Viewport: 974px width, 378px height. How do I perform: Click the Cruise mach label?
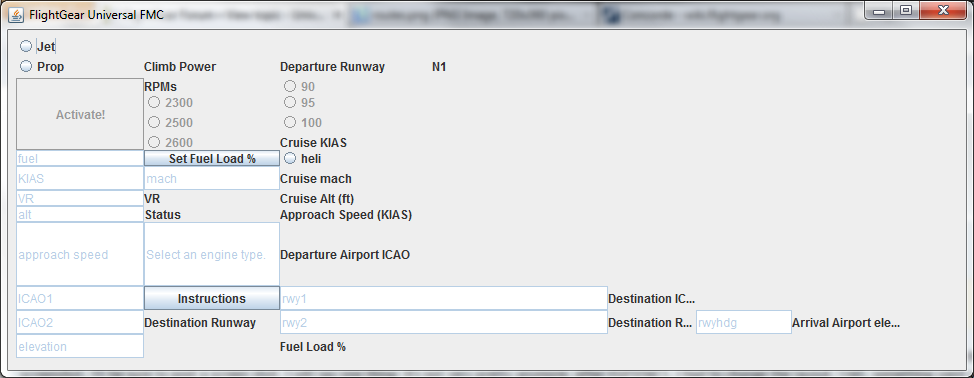[x=316, y=179]
